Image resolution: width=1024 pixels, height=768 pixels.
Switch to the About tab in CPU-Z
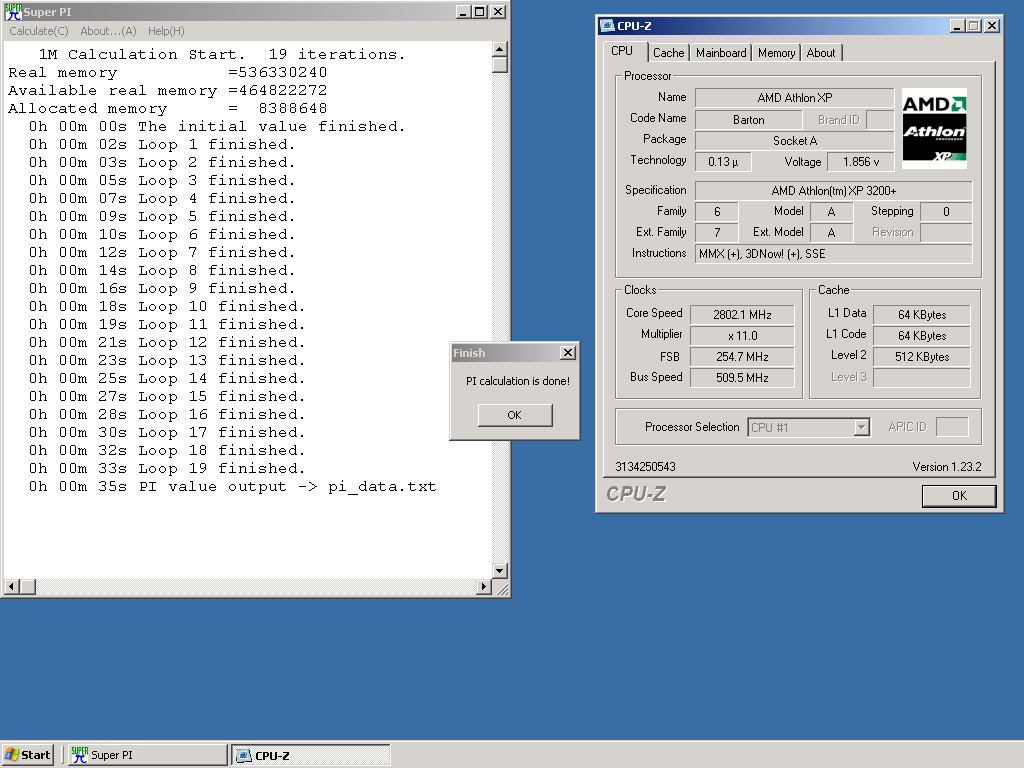point(821,53)
